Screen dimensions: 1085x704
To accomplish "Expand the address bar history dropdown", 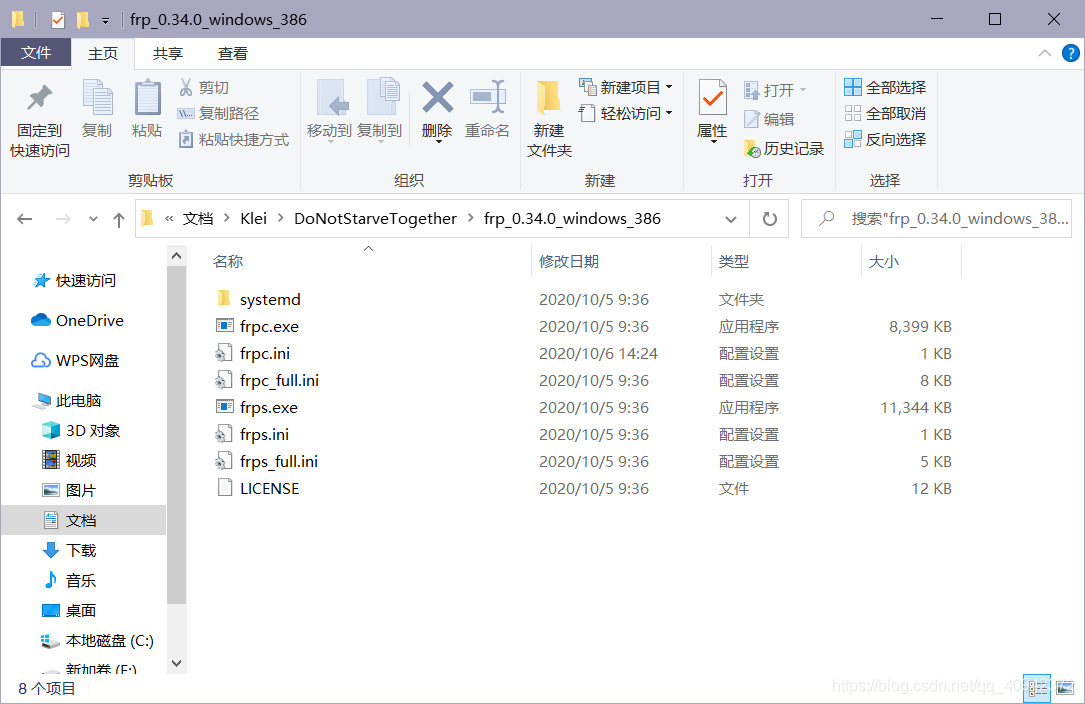I will click(731, 219).
